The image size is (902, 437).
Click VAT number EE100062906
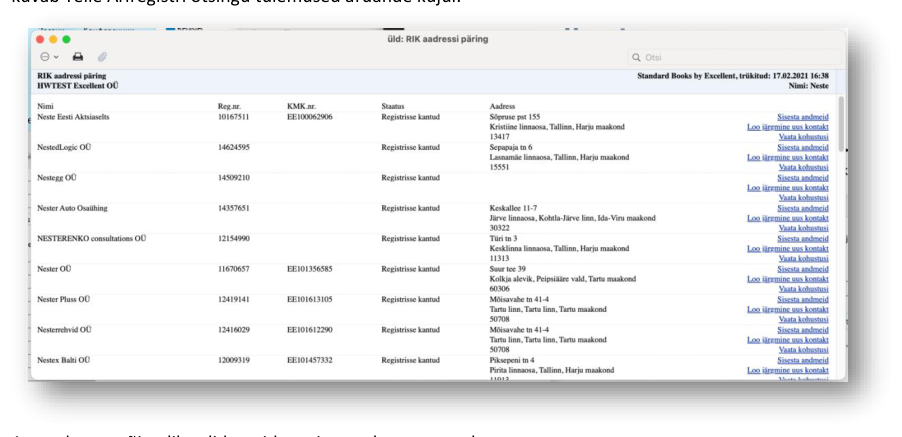tap(309, 117)
